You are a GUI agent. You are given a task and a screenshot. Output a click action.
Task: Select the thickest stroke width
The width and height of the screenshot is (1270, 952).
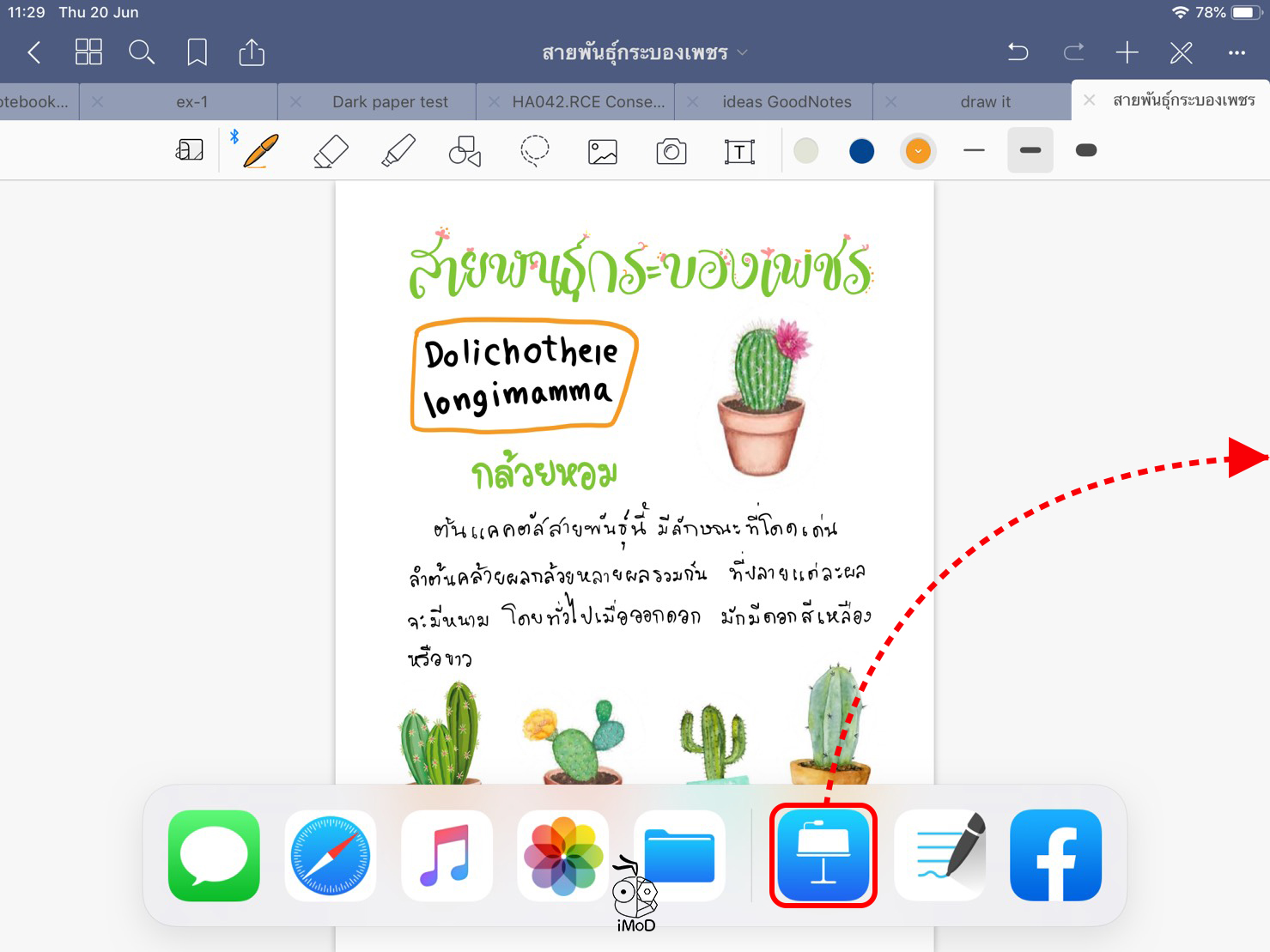coord(1085,151)
